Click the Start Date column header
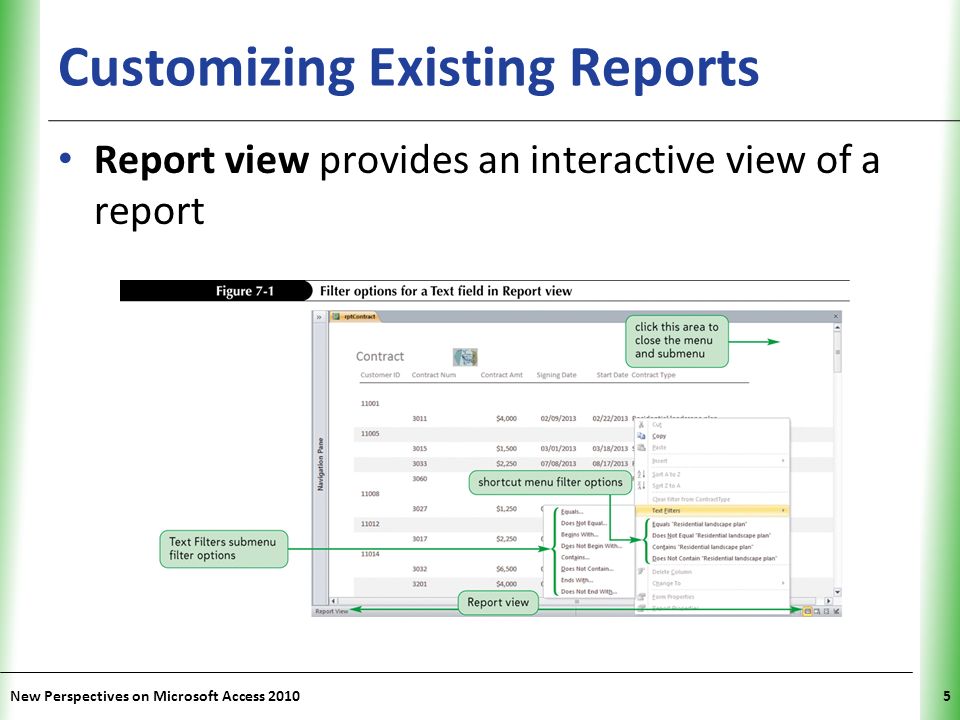This screenshot has height=720, width=960. point(612,375)
